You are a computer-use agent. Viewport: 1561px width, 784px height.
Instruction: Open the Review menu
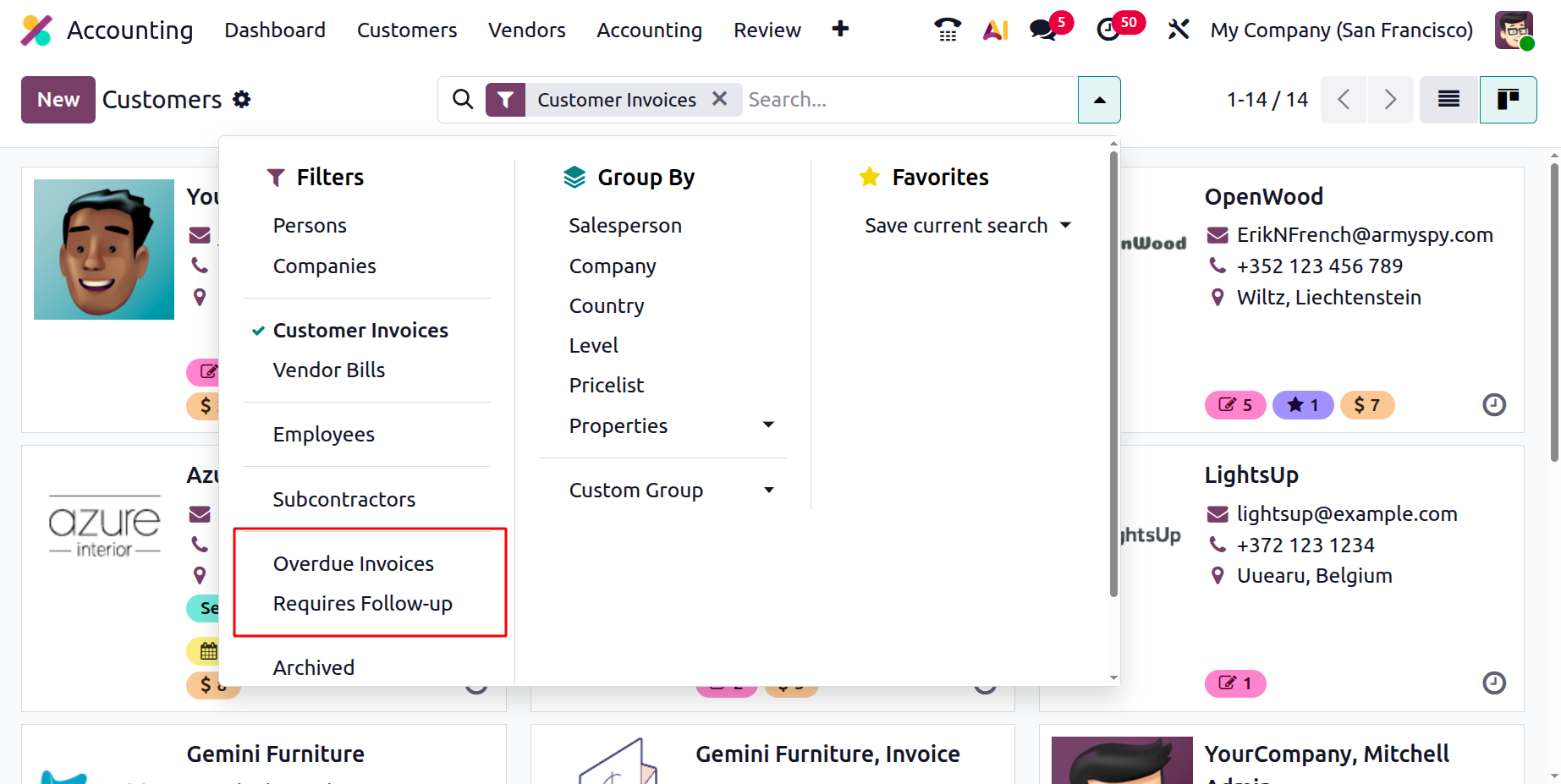coord(767,30)
